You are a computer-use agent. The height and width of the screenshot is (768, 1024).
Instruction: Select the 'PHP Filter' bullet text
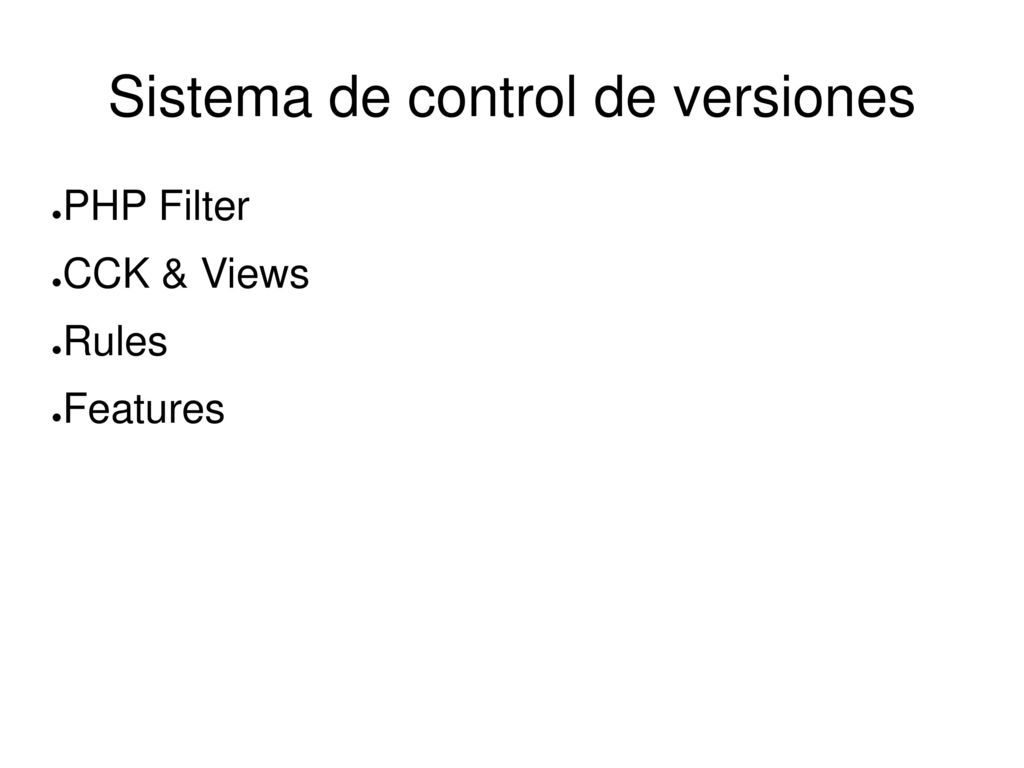156,206
